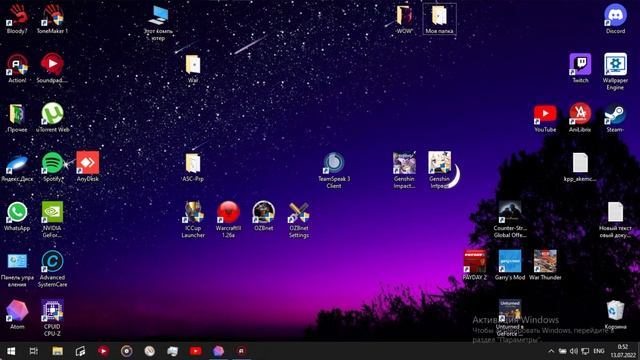Launch the ToneMaker 1 shortcut

coord(52,19)
